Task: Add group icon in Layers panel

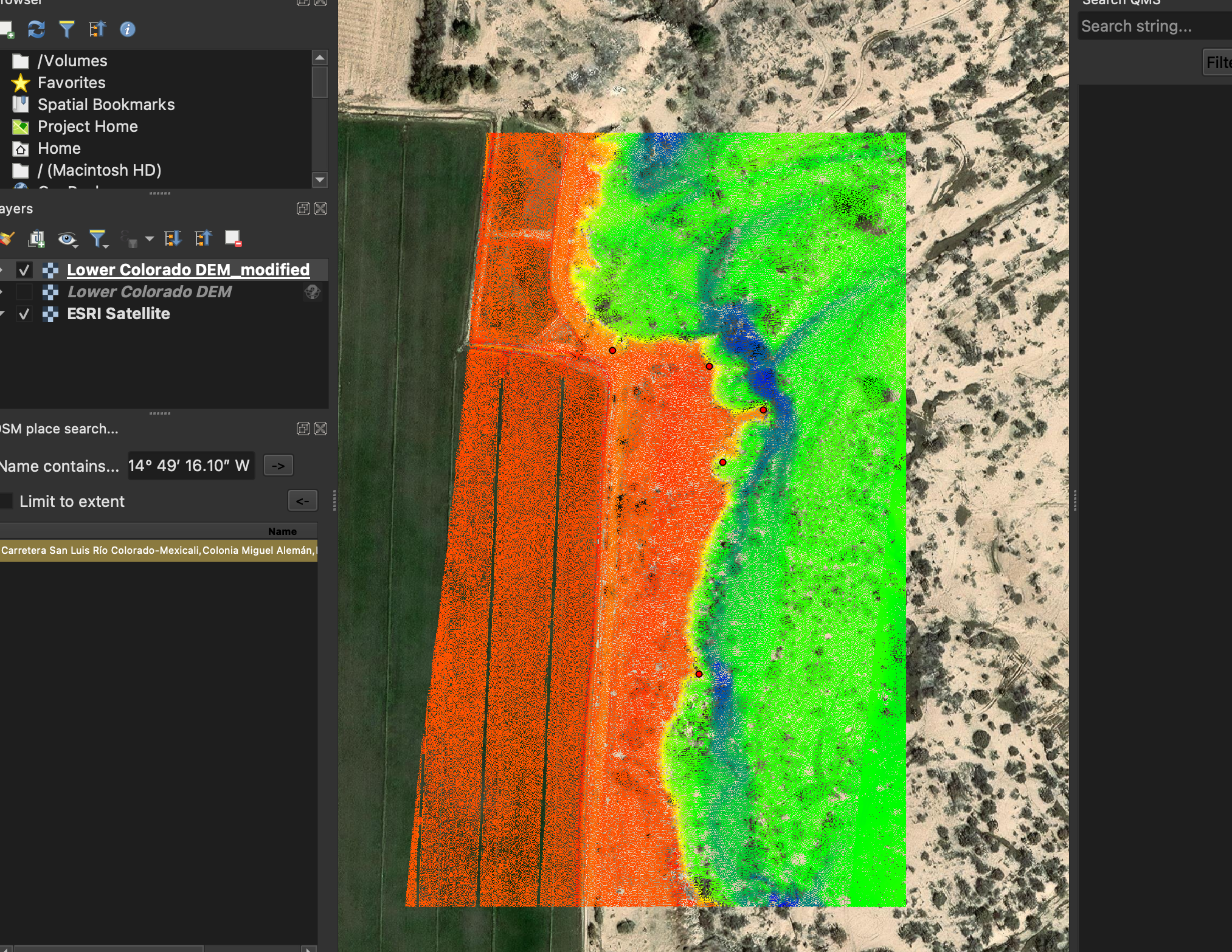Action: 36,238
